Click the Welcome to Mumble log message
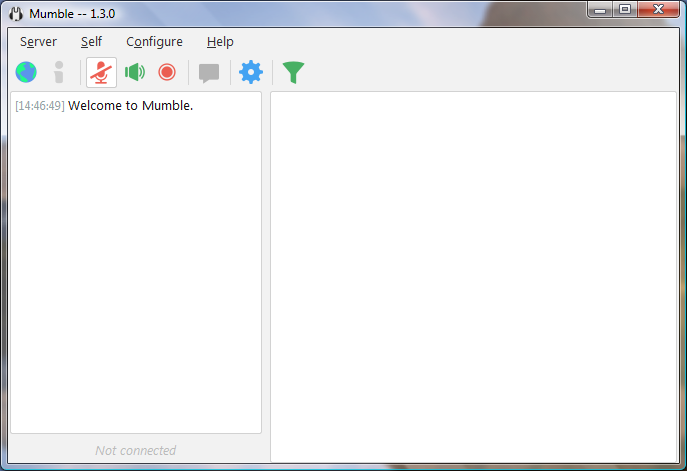This screenshot has height=471, width=687. tap(131, 106)
